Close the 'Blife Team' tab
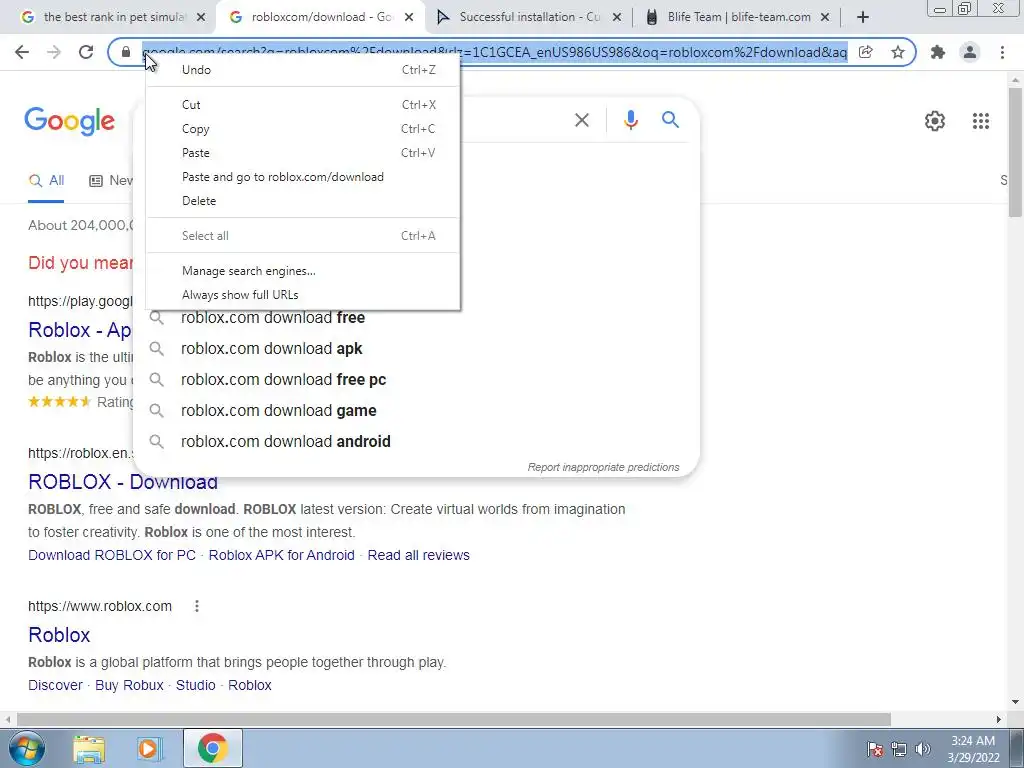This screenshot has width=1024, height=768. 825,17
